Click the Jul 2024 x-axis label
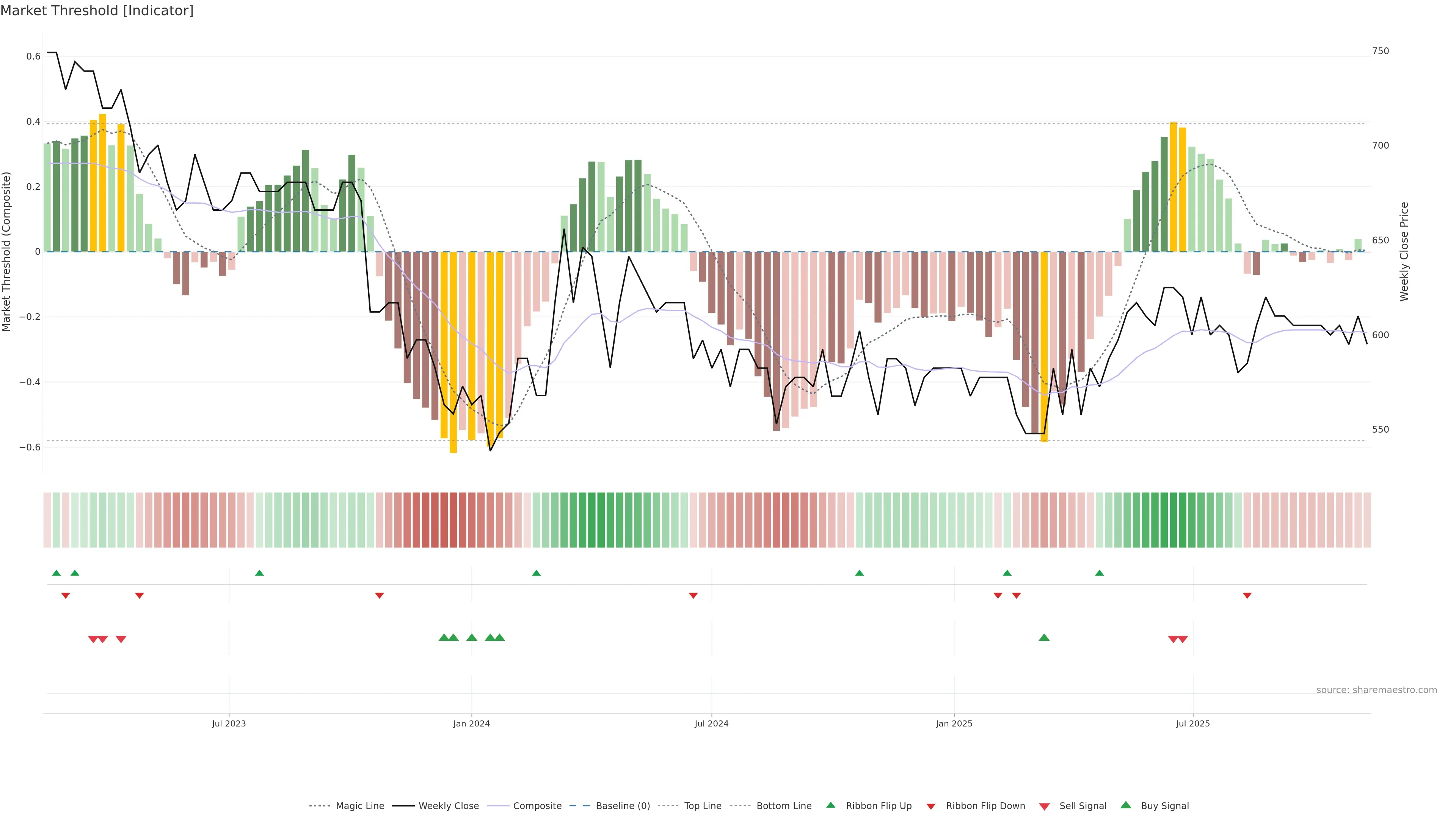This screenshot has height=819, width=1456. [712, 723]
